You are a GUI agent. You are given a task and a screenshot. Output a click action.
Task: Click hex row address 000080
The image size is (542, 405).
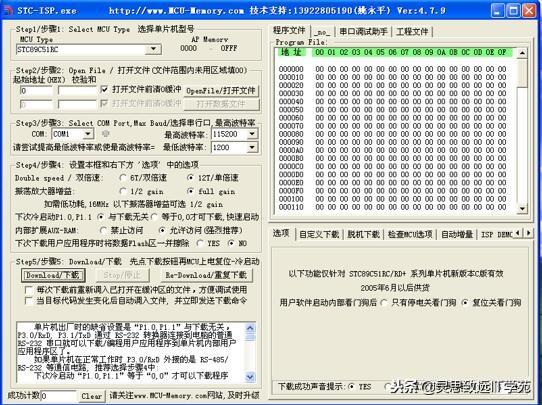click(x=291, y=134)
